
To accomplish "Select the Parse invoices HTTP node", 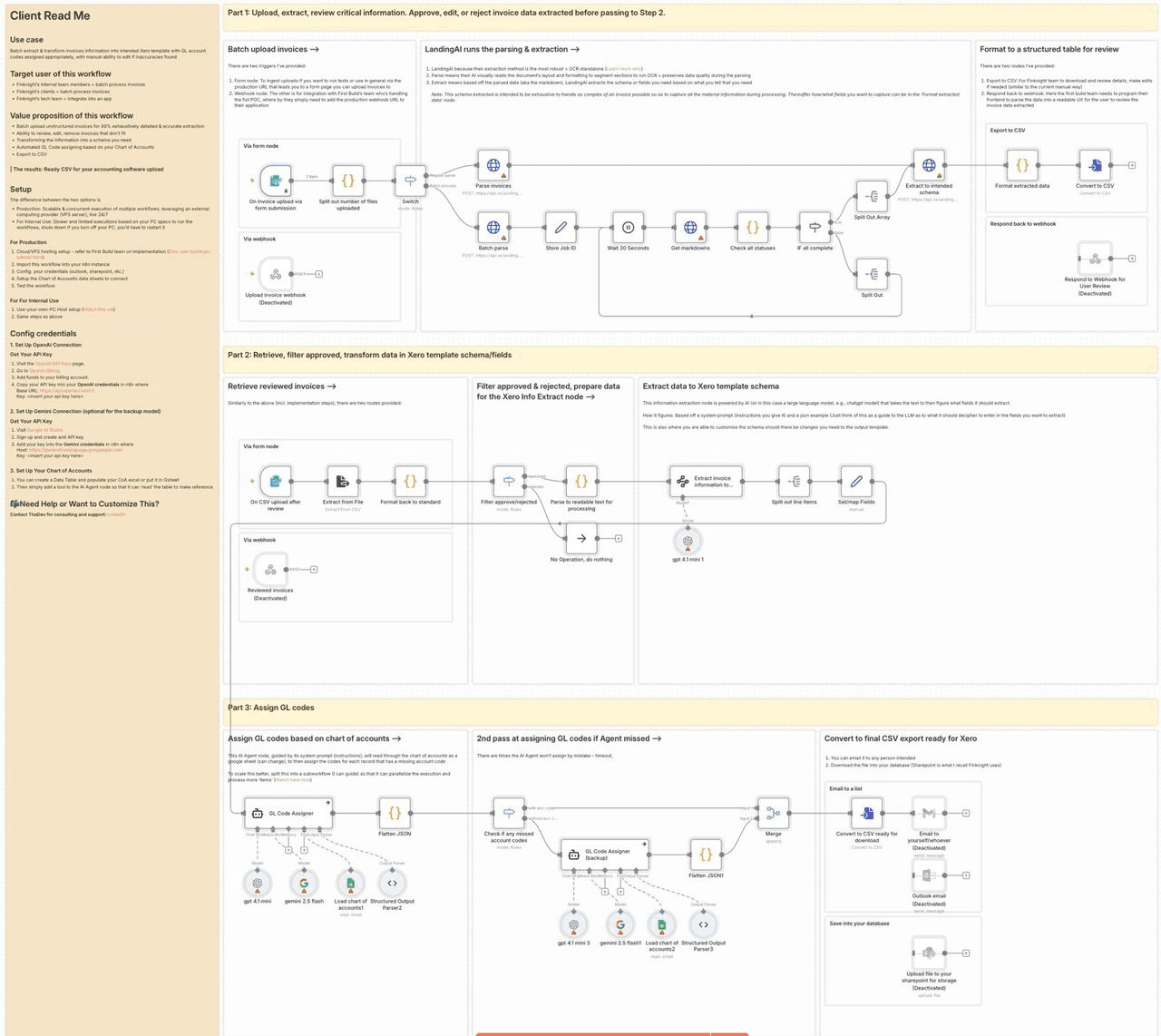I will click(493, 167).
